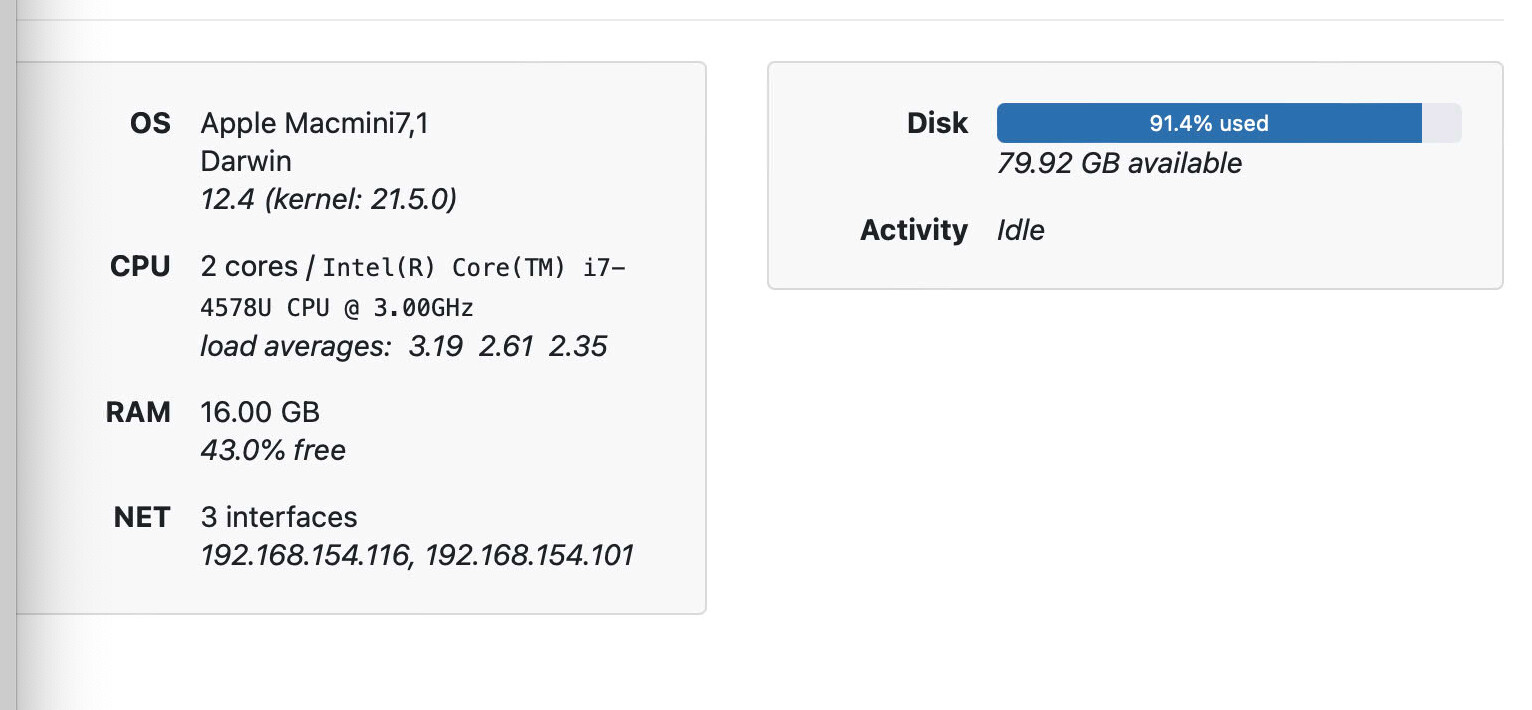
Task: Click the IP address 192.168.154.116
Action: 306,555
